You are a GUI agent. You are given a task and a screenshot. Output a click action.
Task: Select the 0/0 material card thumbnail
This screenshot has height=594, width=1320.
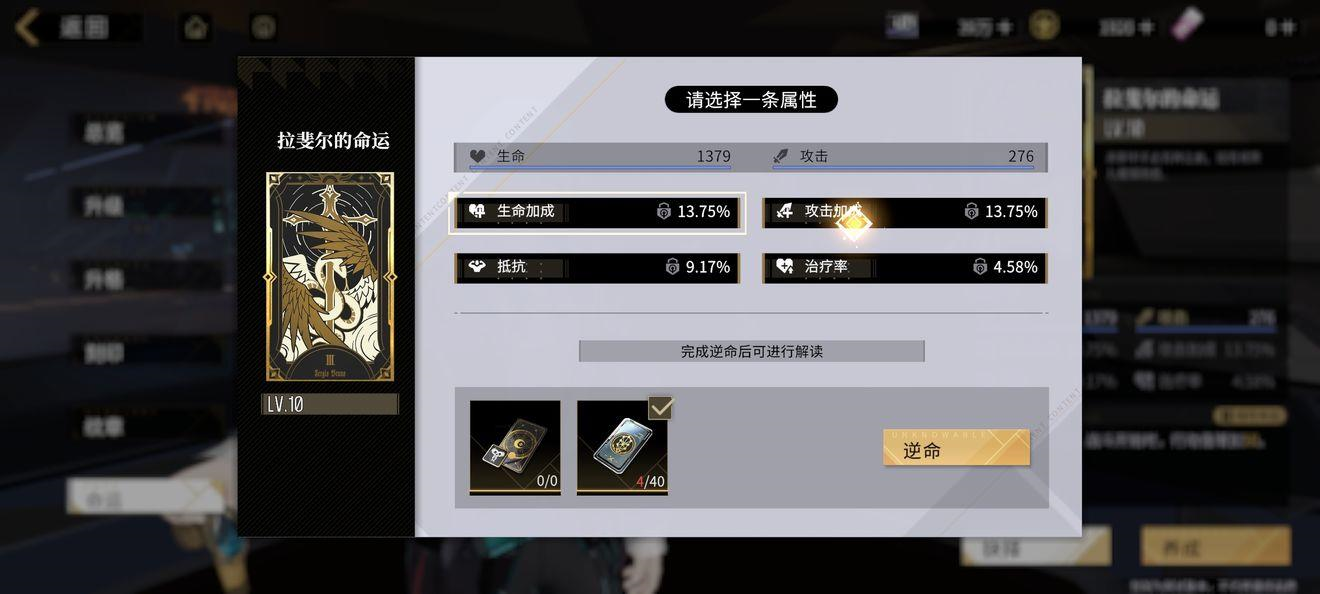[x=515, y=447]
